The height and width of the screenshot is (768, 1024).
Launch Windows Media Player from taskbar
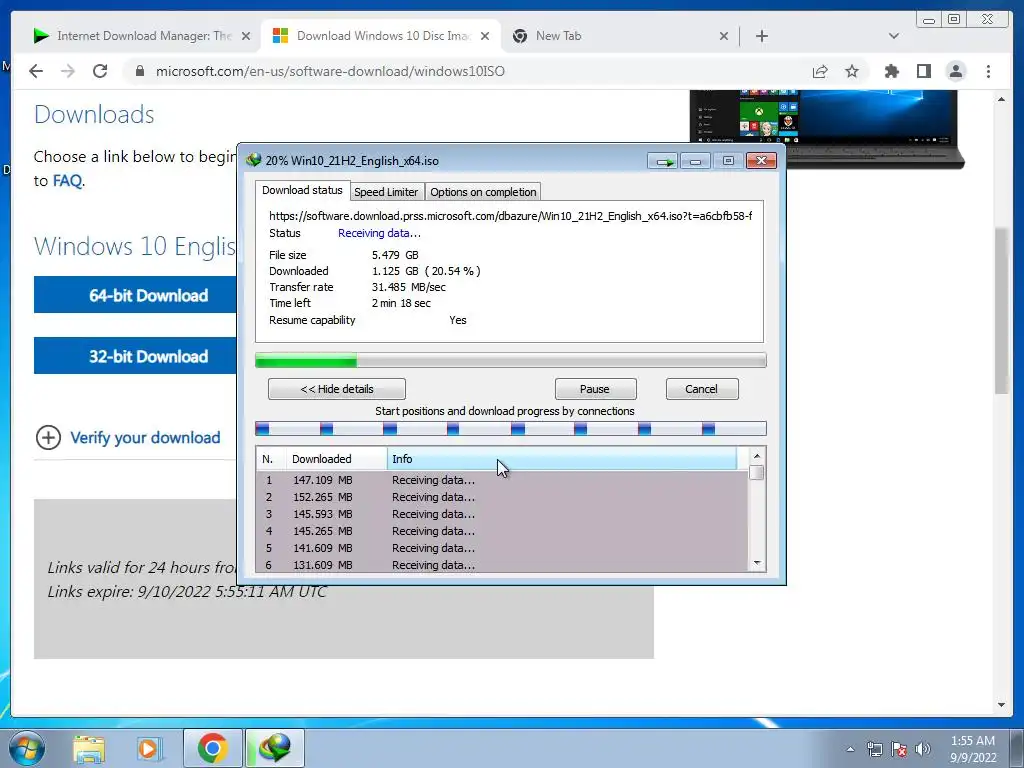tap(149, 748)
